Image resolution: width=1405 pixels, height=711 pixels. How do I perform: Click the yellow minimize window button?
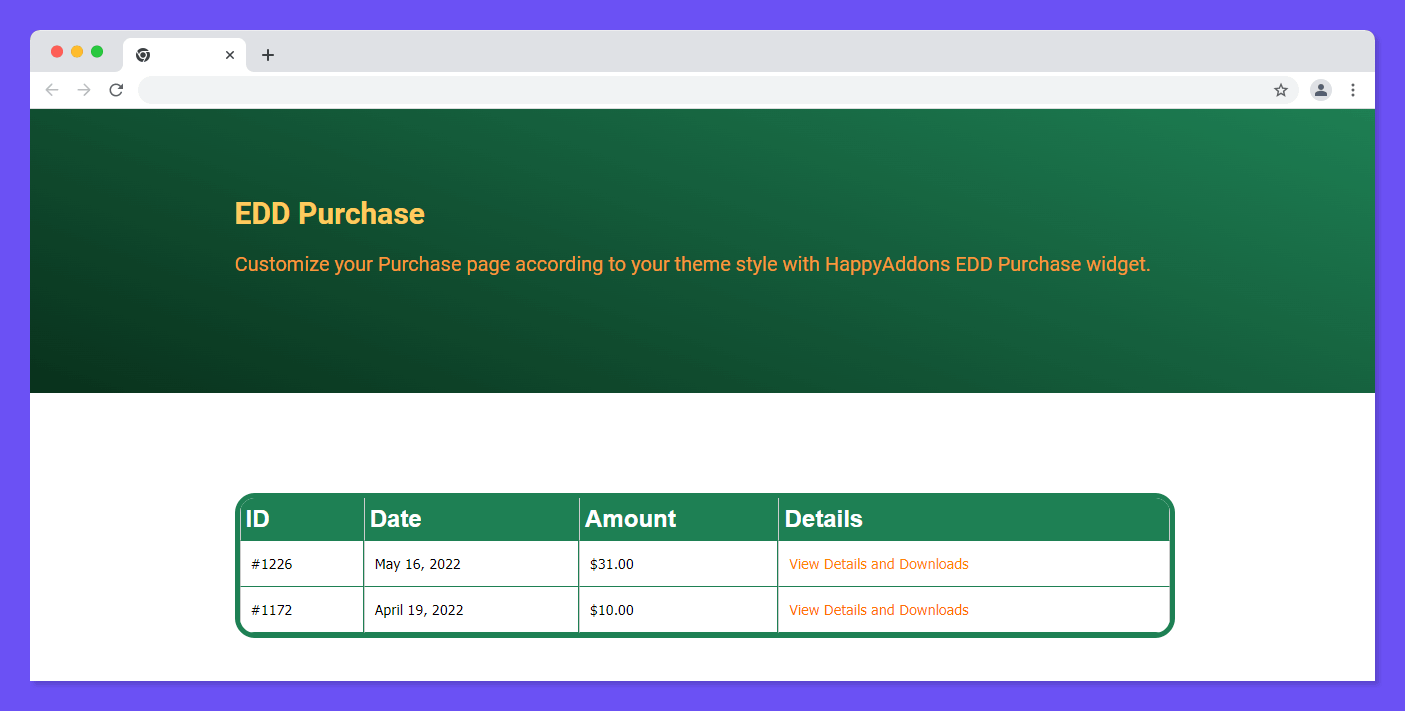click(x=77, y=52)
